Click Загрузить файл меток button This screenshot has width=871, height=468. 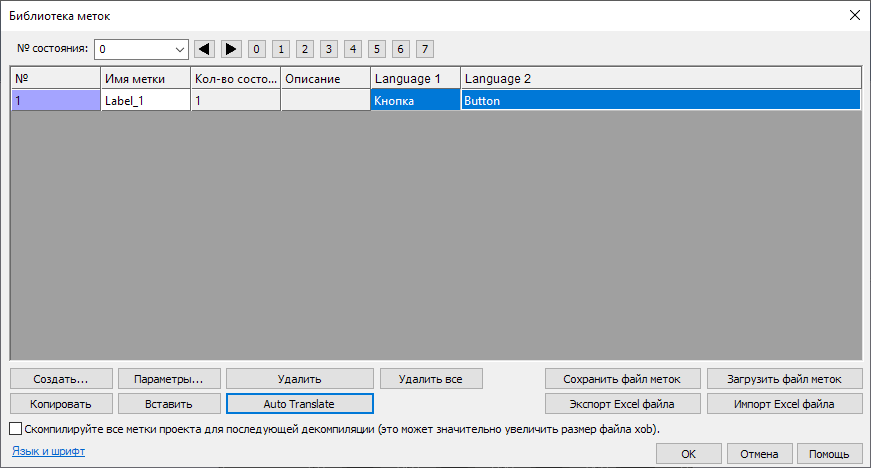click(x=784, y=379)
